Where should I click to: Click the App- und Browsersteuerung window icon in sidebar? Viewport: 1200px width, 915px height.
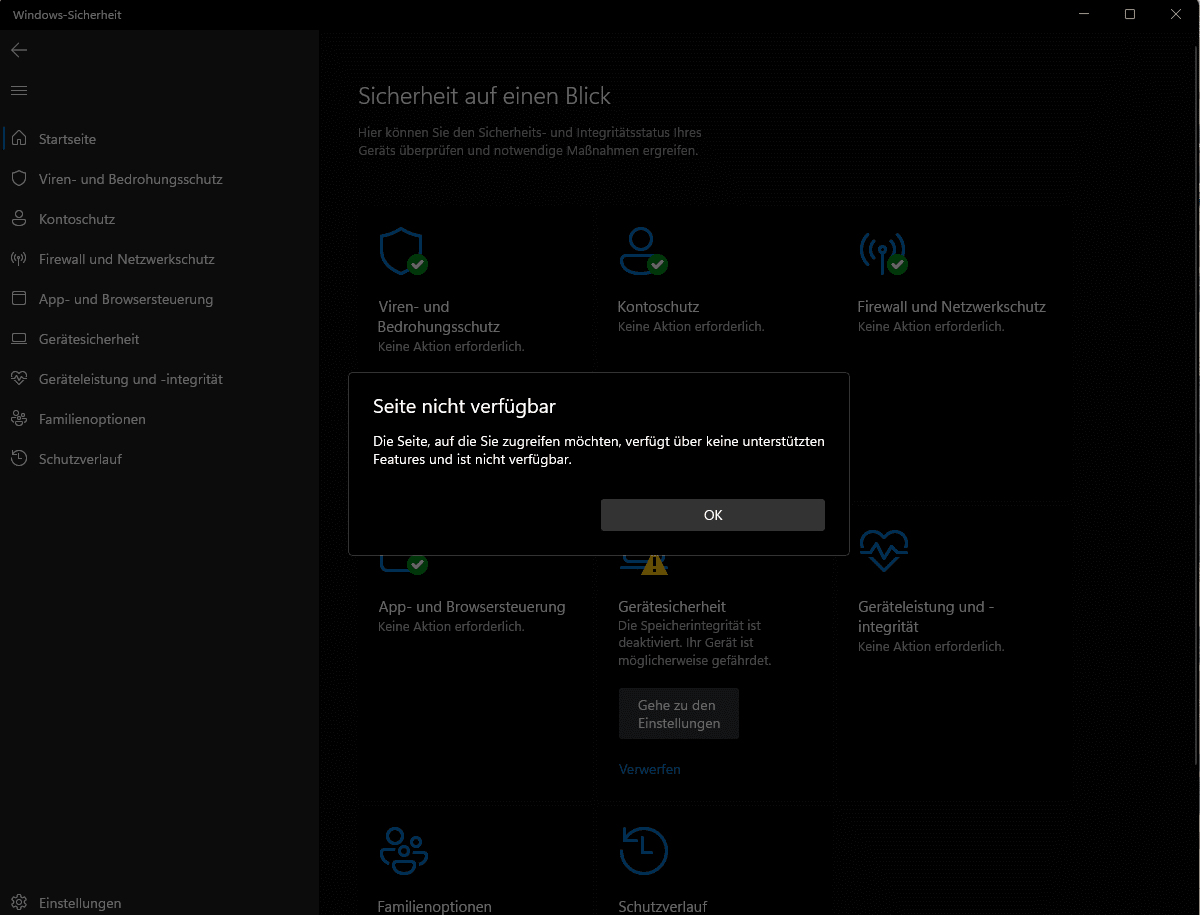(x=19, y=298)
